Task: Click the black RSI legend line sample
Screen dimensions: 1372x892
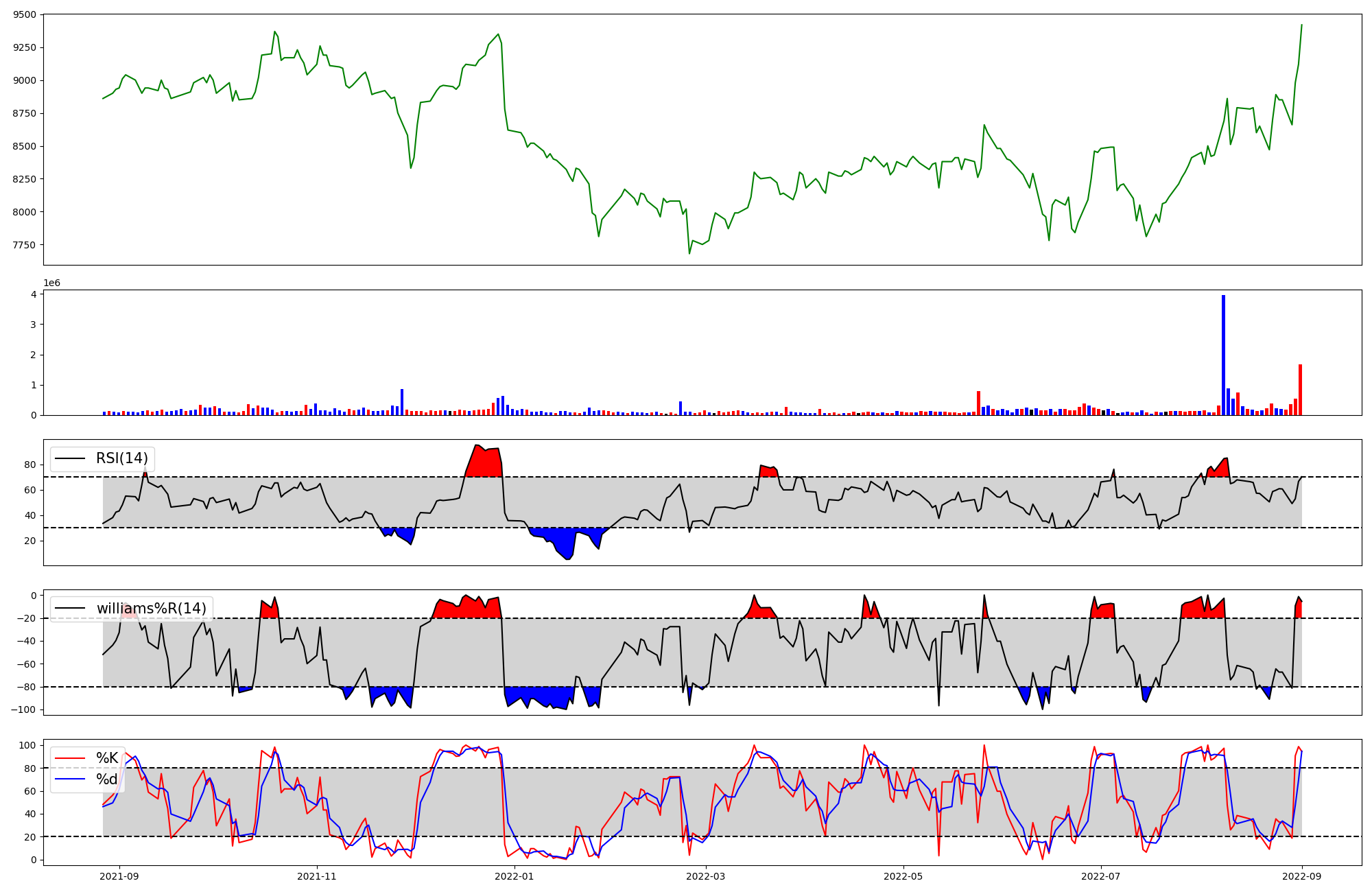Action: (70, 458)
